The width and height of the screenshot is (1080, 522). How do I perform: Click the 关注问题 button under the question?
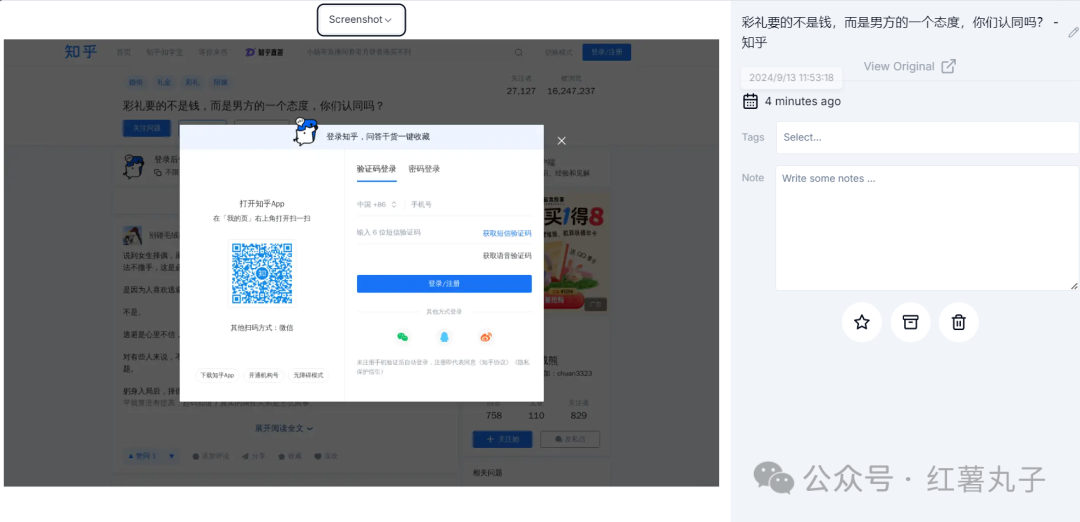point(147,128)
